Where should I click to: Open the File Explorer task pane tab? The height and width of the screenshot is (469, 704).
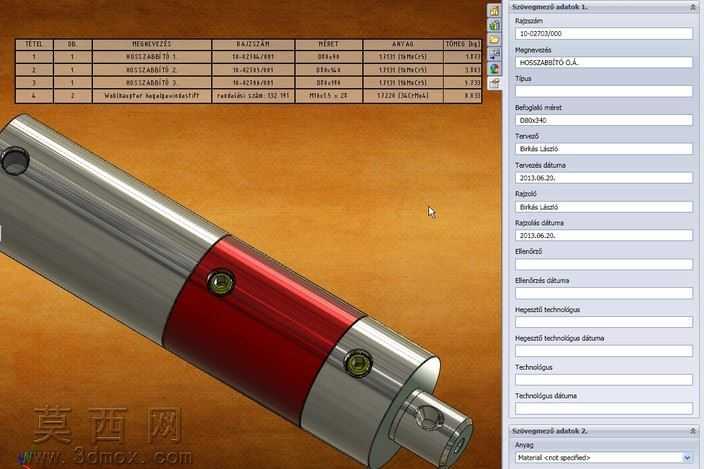[494, 39]
